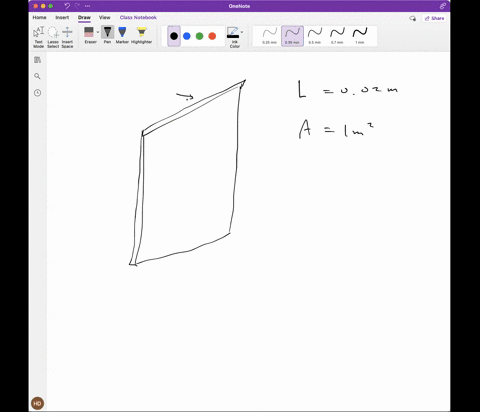Open the search magnifier in sidebar
The height and width of the screenshot is (412, 480).
(37, 76)
